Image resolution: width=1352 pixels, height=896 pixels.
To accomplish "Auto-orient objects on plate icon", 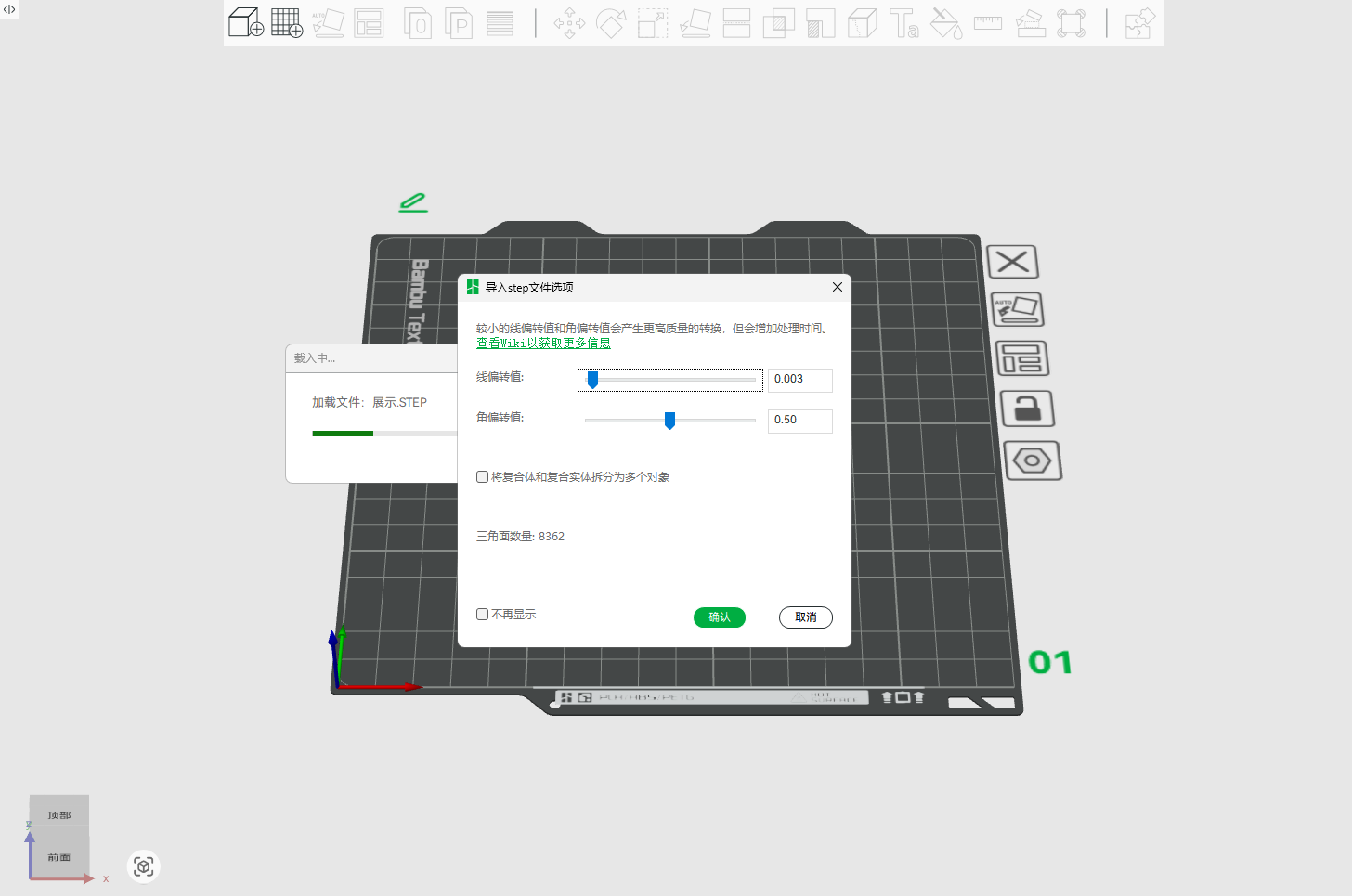I will [x=1018, y=309].
